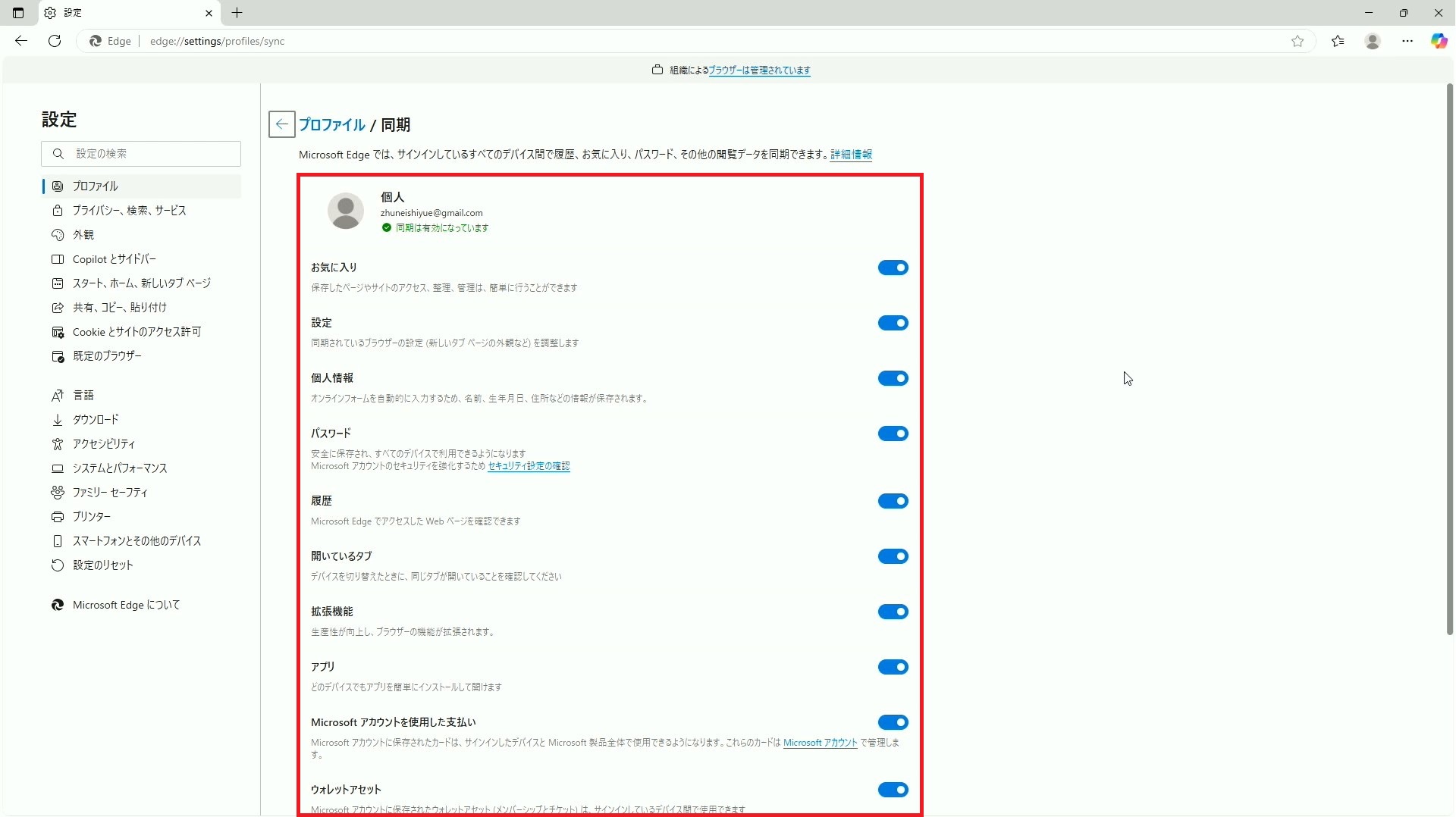This screenshot has height=817, width=1456.
Task: Open the profile avatar in the toolbar
Action: tap(1373, 41)
